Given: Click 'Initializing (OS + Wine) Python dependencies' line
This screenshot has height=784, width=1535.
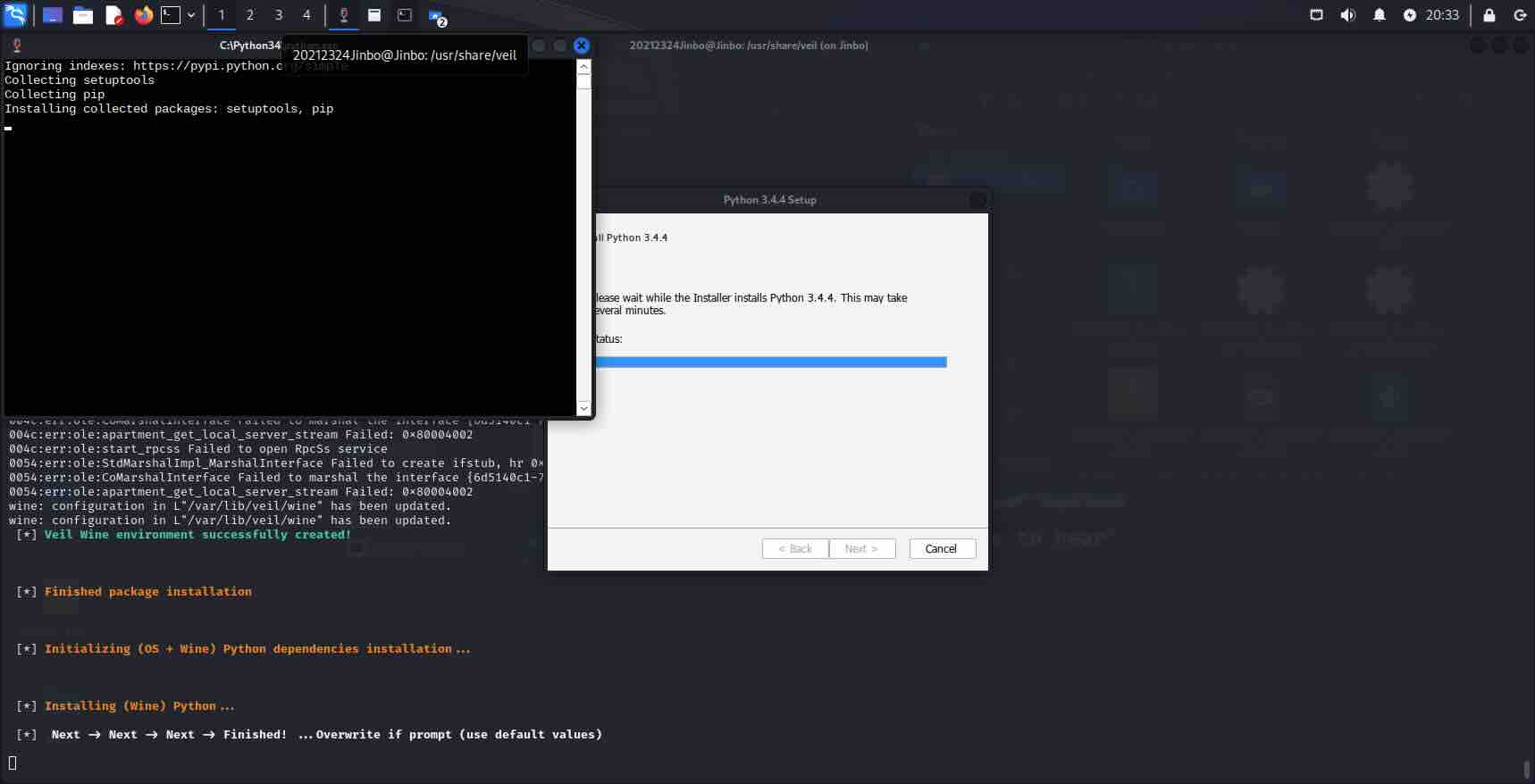Looking at the screenshot, I should click(257, 649).
